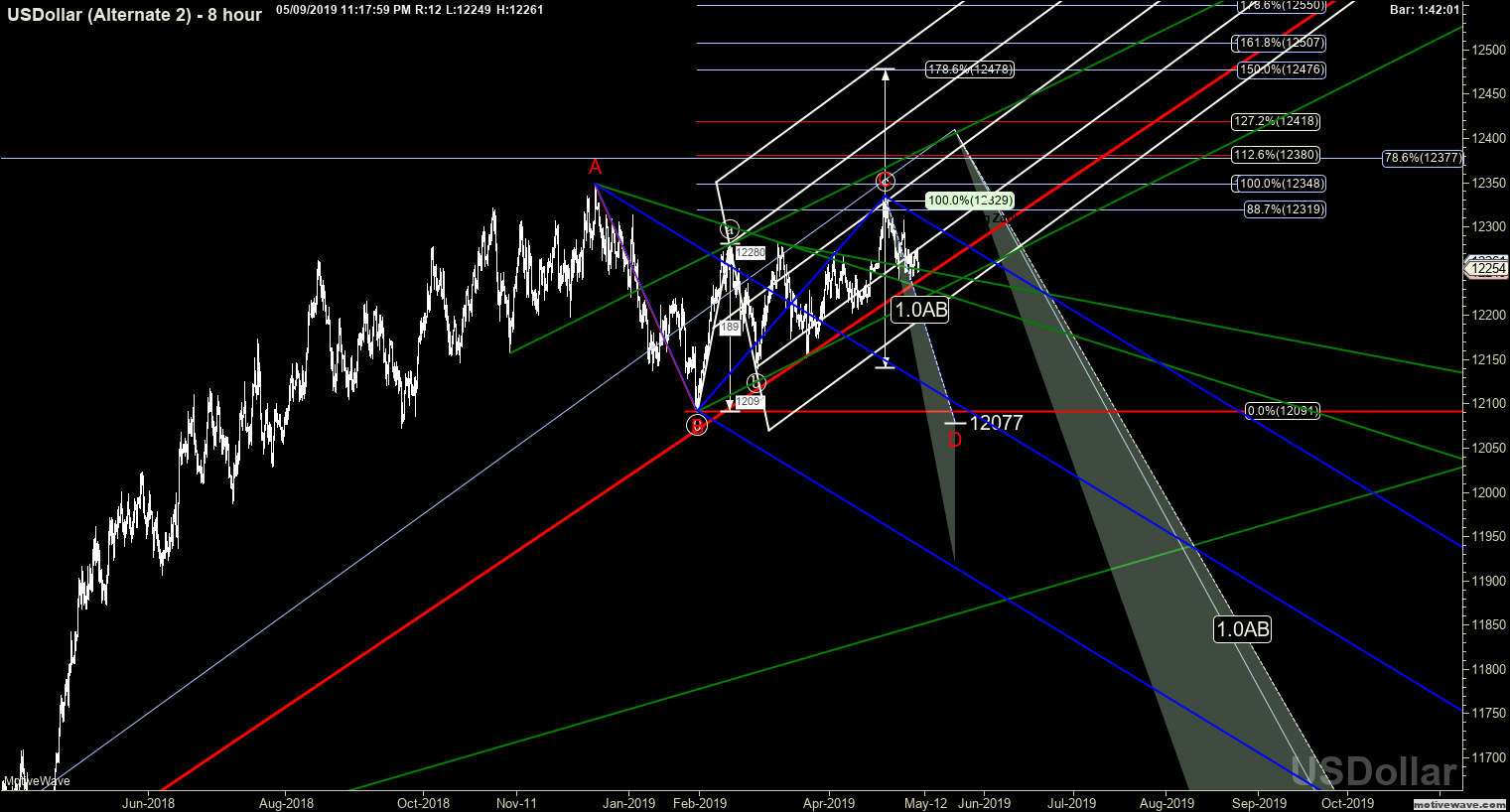This screenshot has height=812, width=1510.
Task: Select the 150.0%(12476) Fibonacci label
Action: pos(1281,69)
